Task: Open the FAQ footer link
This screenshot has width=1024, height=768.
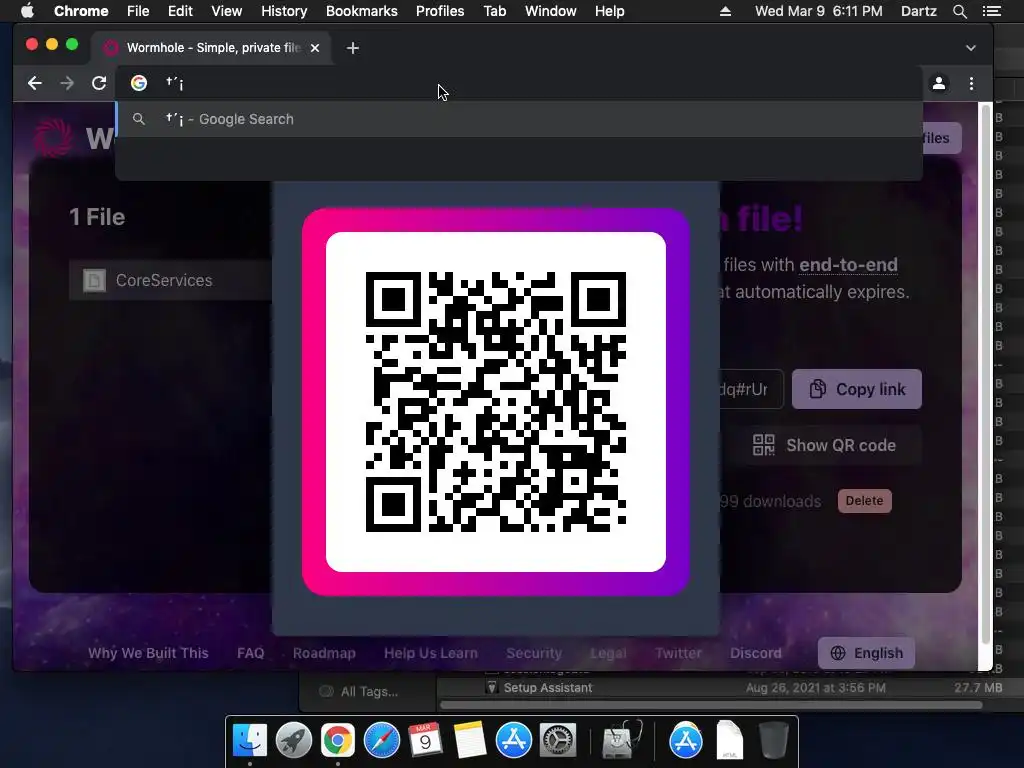Action: tap(251, 653)
